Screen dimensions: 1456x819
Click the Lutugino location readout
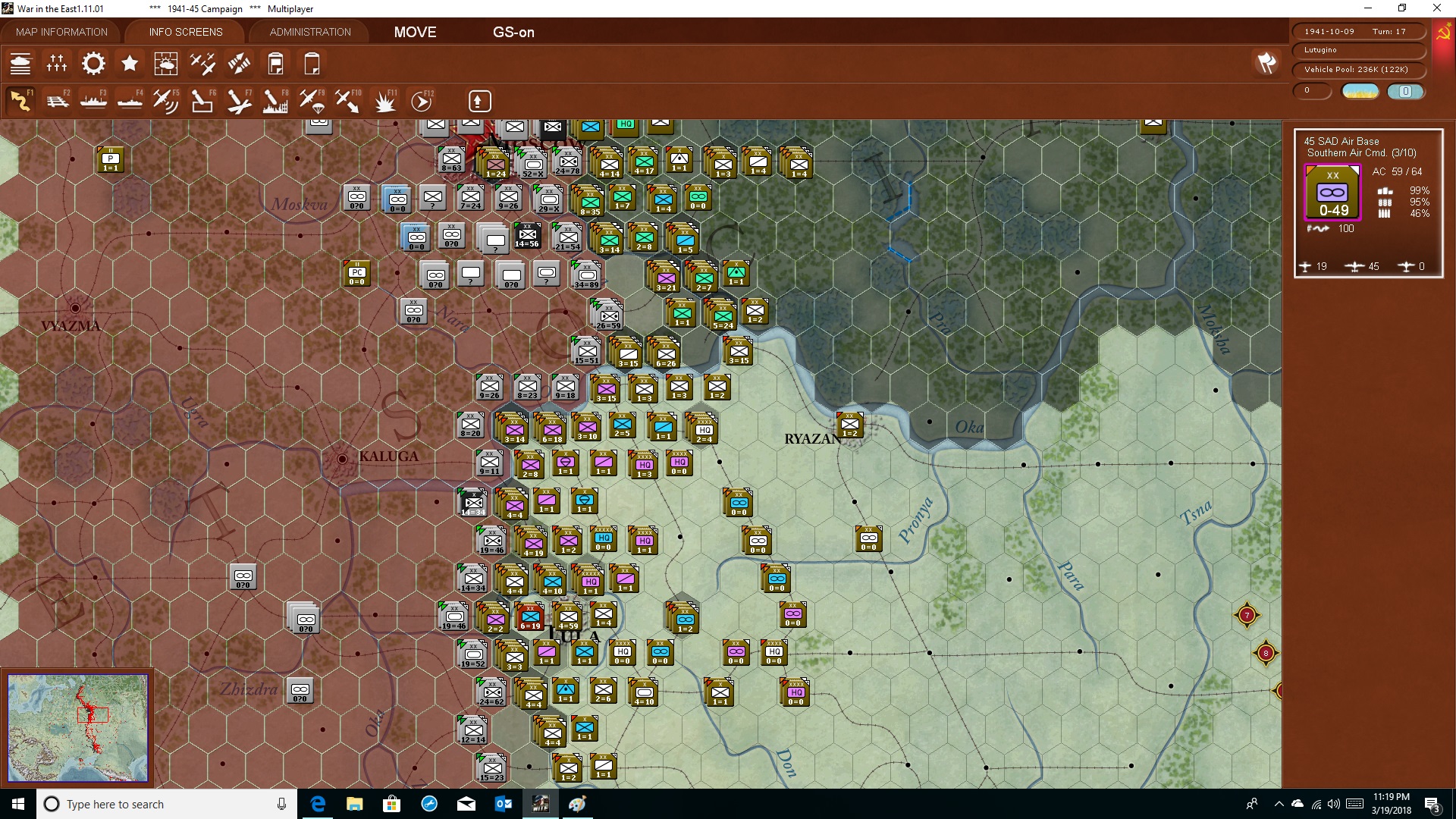tap(1357, 50)
